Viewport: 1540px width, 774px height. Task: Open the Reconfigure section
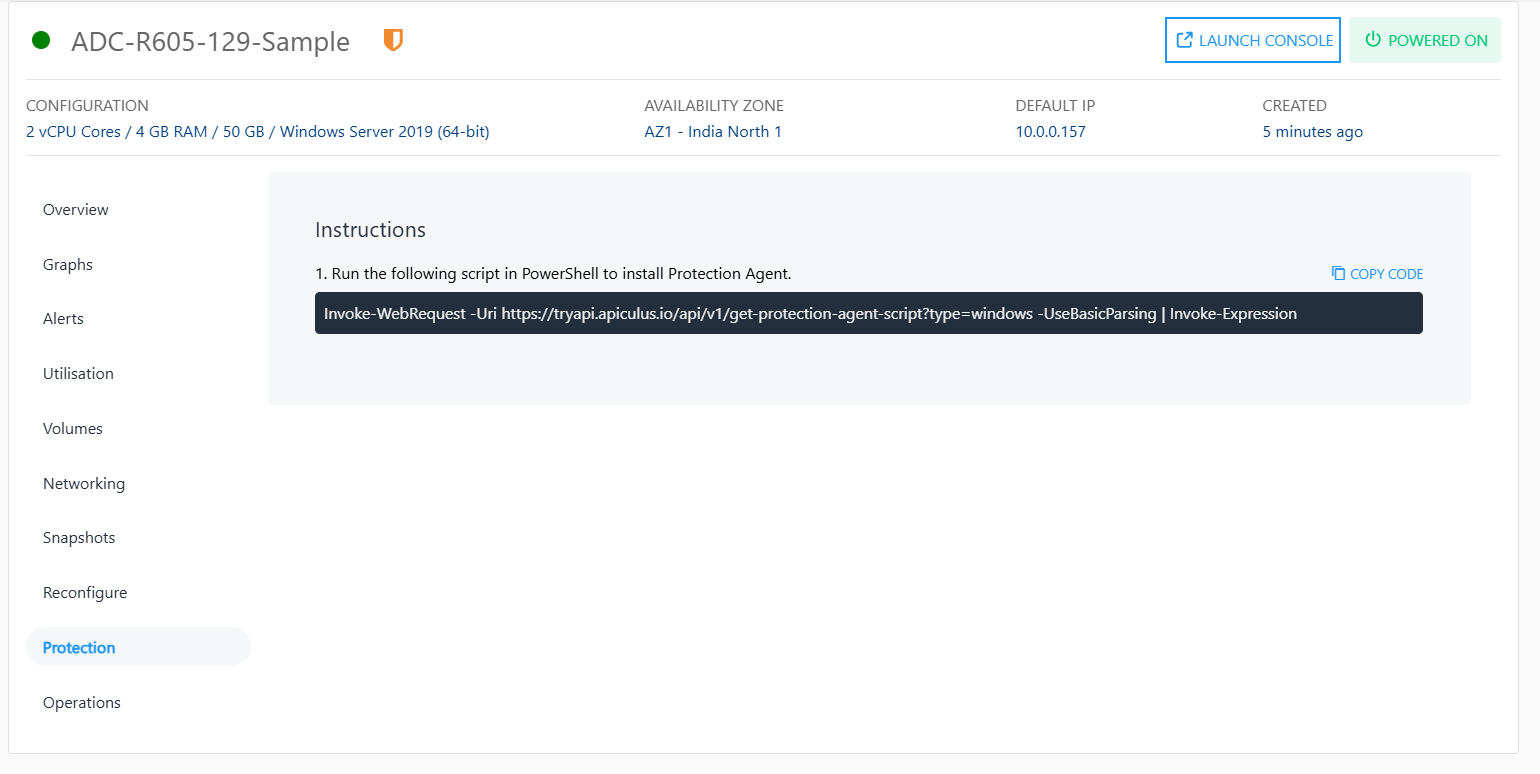(x=85, y=592)
